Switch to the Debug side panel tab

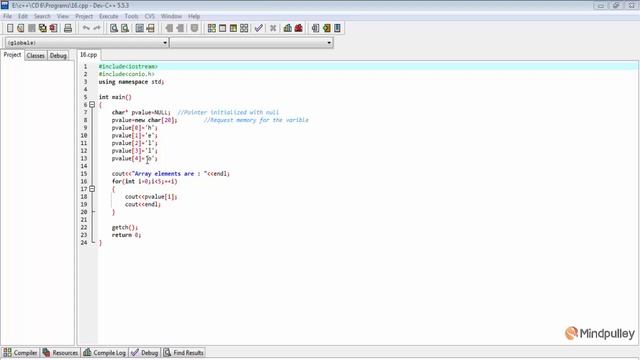point(58,56)
